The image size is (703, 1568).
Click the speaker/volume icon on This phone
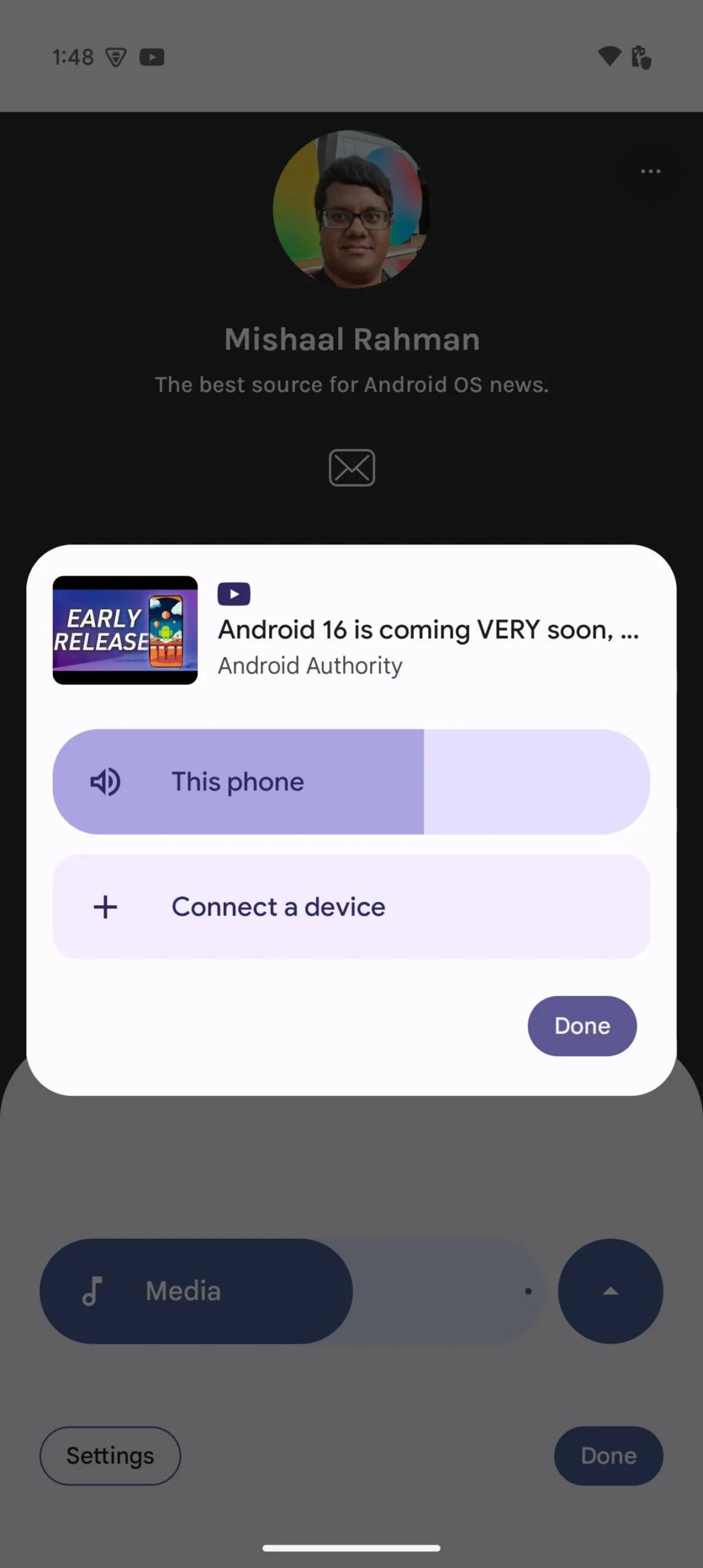105,781
